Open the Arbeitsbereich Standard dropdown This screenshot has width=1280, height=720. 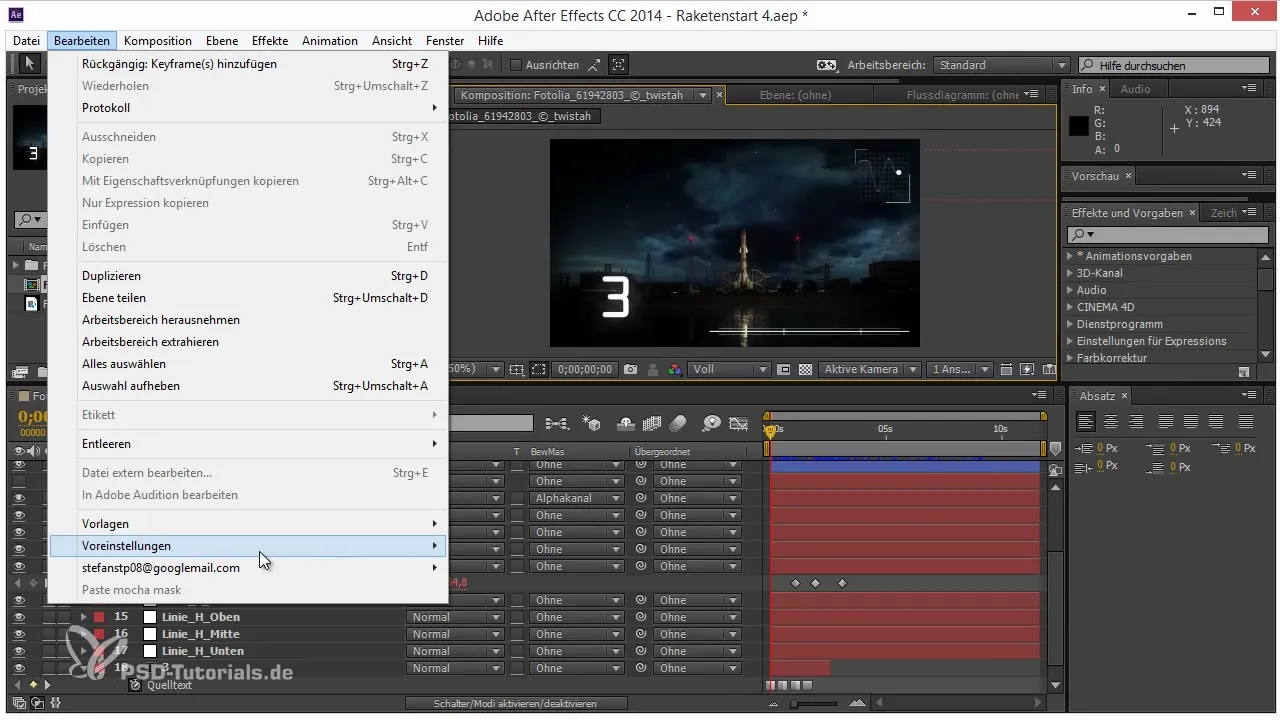1002,65
